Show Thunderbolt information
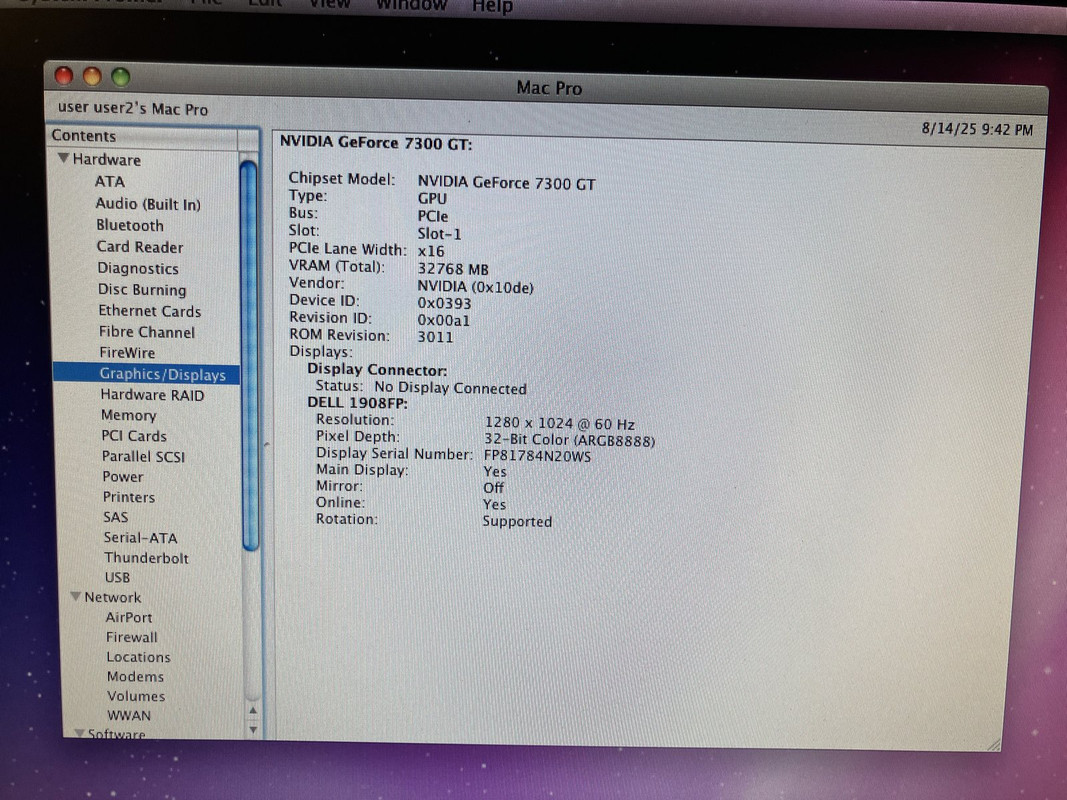The height and width of the screenshot is (800, 1067). coord(146,558)
